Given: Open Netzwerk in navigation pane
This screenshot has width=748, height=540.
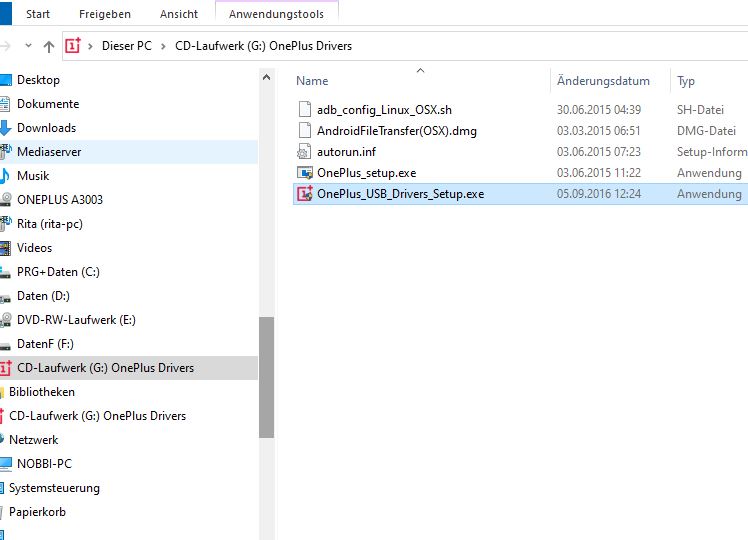Looking at the screenshot, I should 33,439.
